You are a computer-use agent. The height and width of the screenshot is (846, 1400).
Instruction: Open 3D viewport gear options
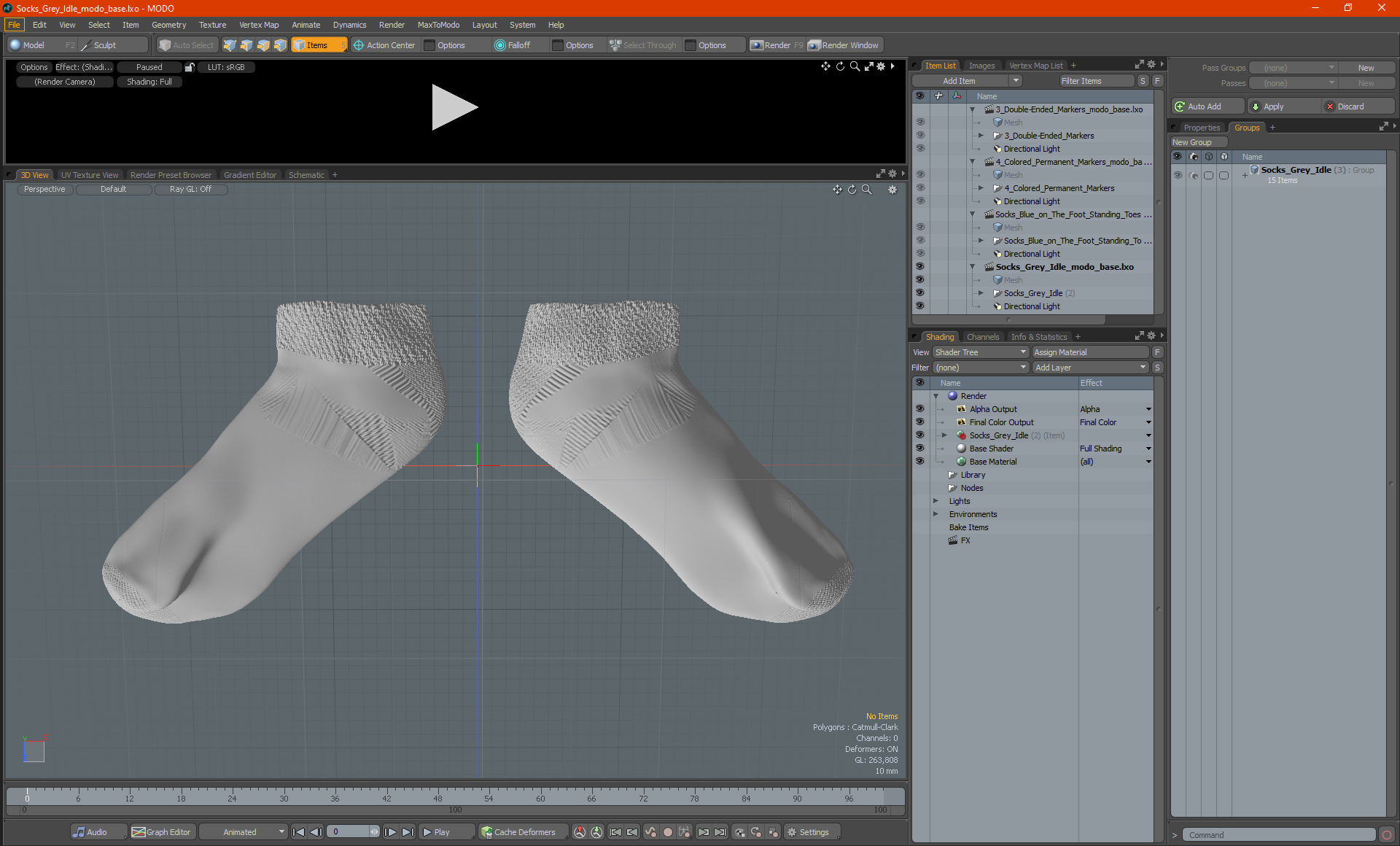[x=892, y=190]
